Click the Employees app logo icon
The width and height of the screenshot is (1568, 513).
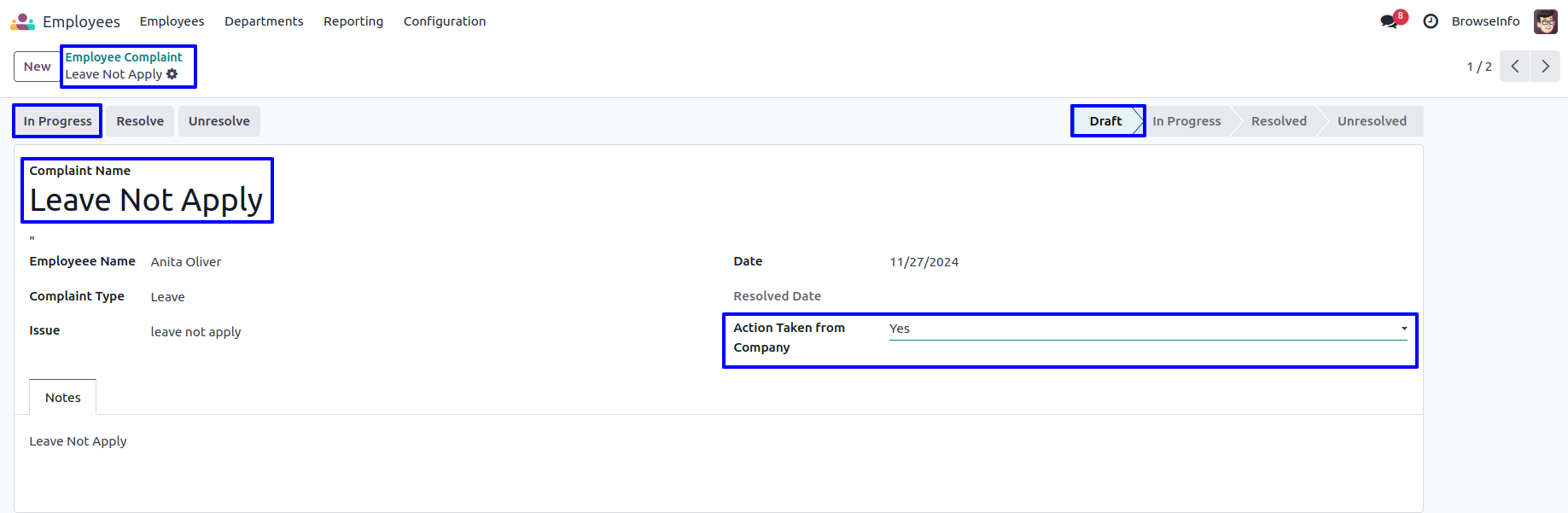coord(22,21)
